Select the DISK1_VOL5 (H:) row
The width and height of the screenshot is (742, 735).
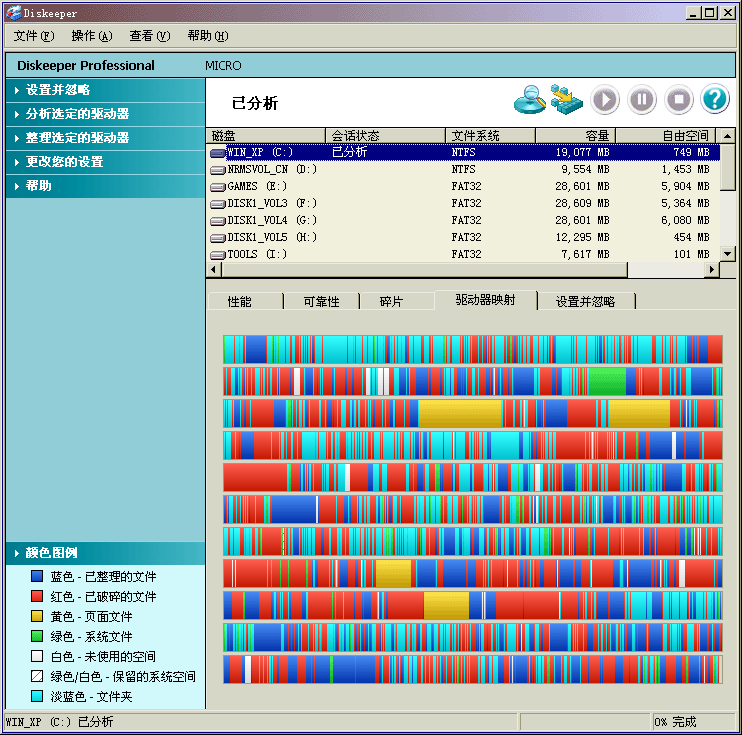click(x=464, y=238)
